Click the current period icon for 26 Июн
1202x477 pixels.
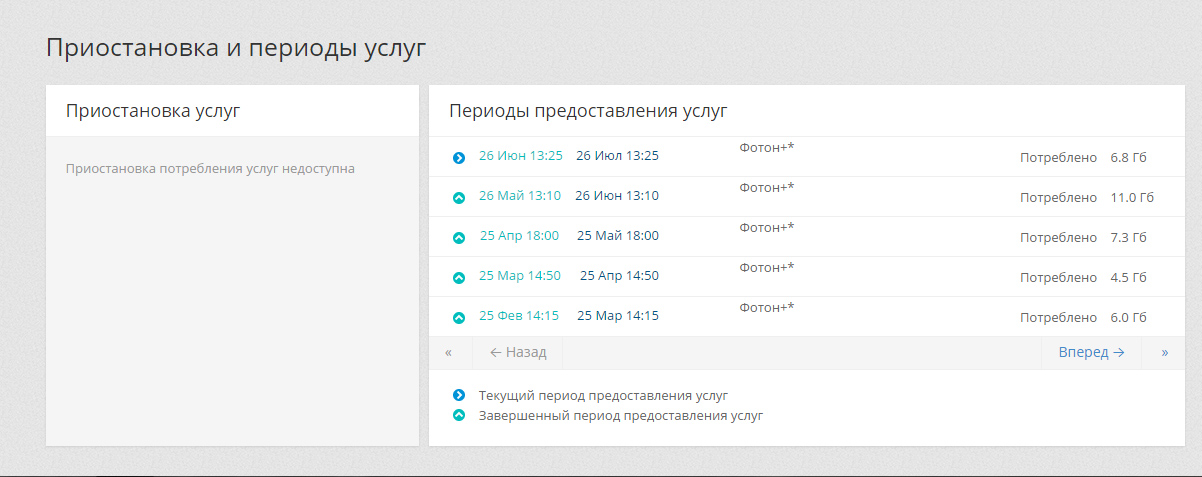(459, 158)
